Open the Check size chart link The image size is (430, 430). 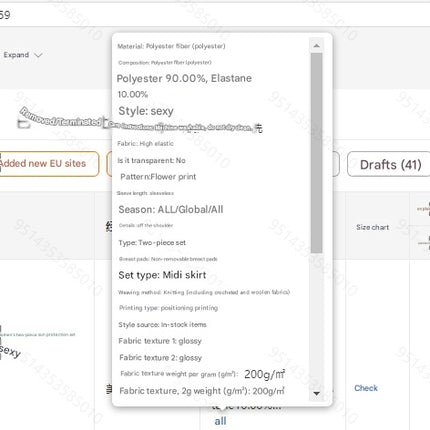[366, 388]
